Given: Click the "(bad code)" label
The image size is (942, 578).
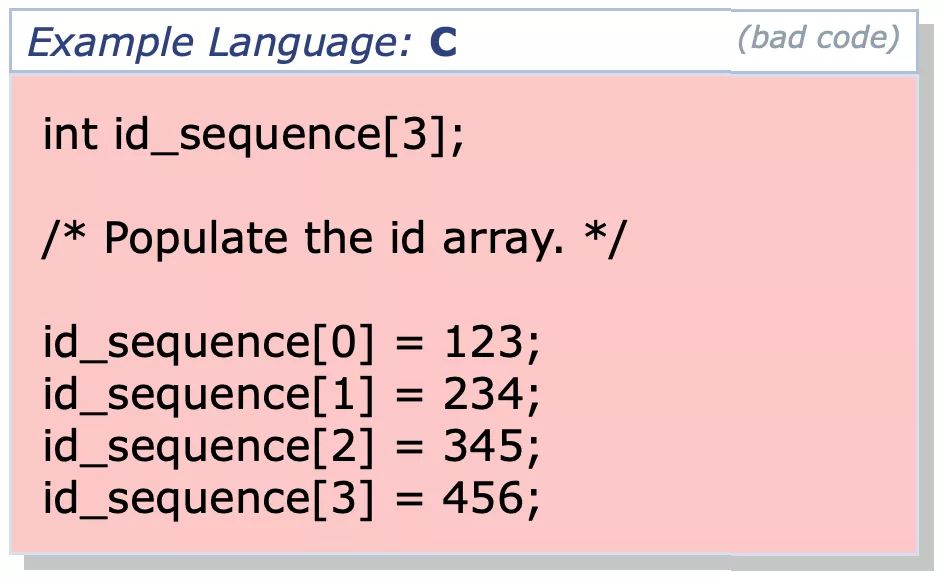Looking at the screenshot, I should (818, 38).
